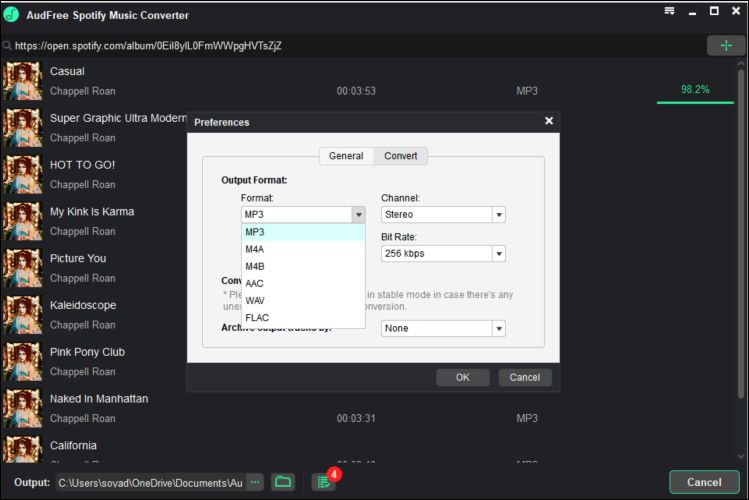This screenshot has height=500, width=749.
Task: Click the Picture You thumbnail
Action: (22, 268)
